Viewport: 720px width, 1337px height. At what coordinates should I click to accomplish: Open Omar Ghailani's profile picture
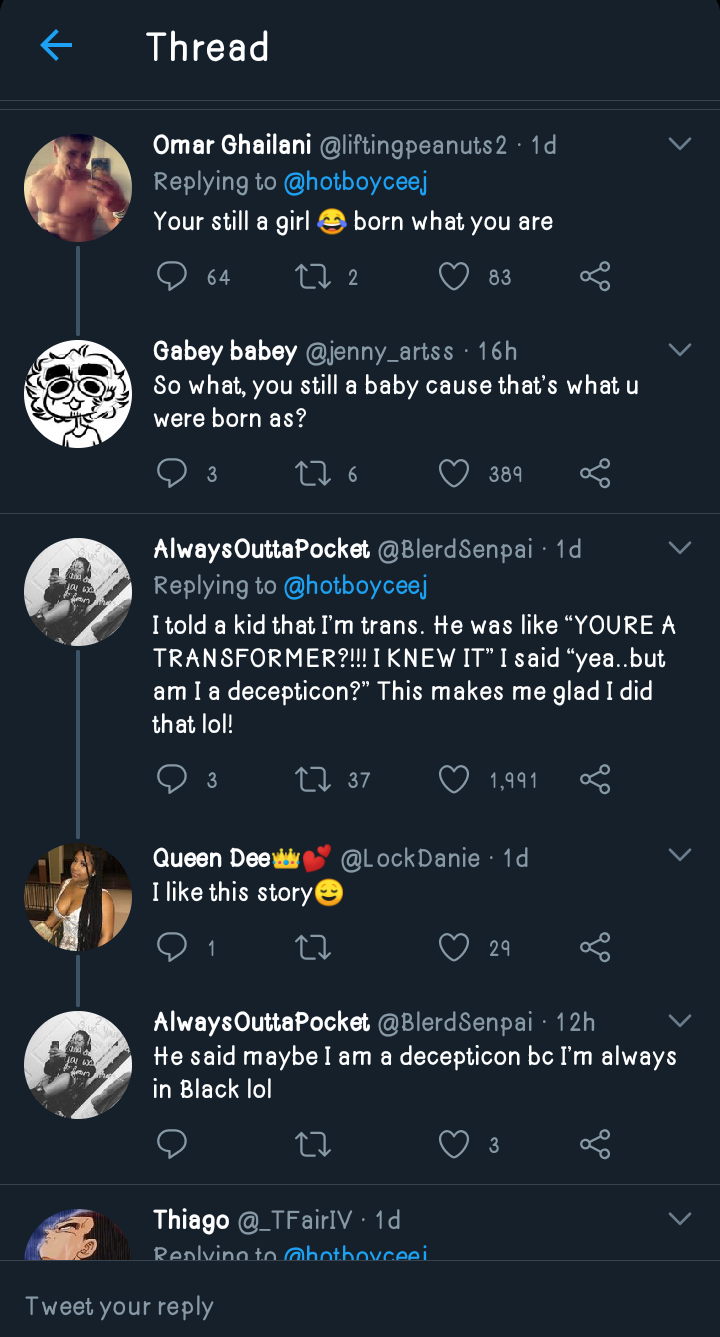[78, 189]
